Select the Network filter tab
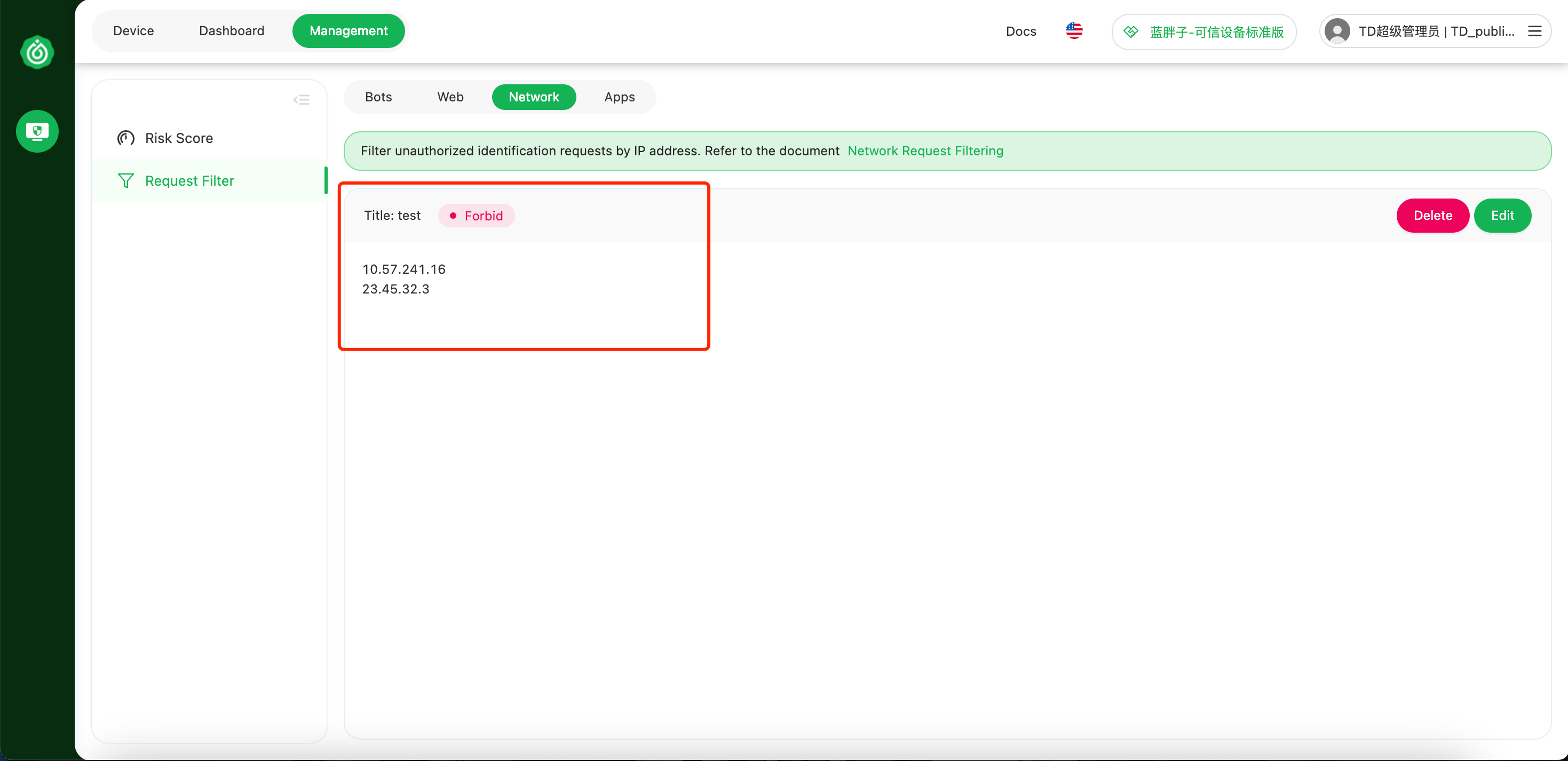 (533, 98)
